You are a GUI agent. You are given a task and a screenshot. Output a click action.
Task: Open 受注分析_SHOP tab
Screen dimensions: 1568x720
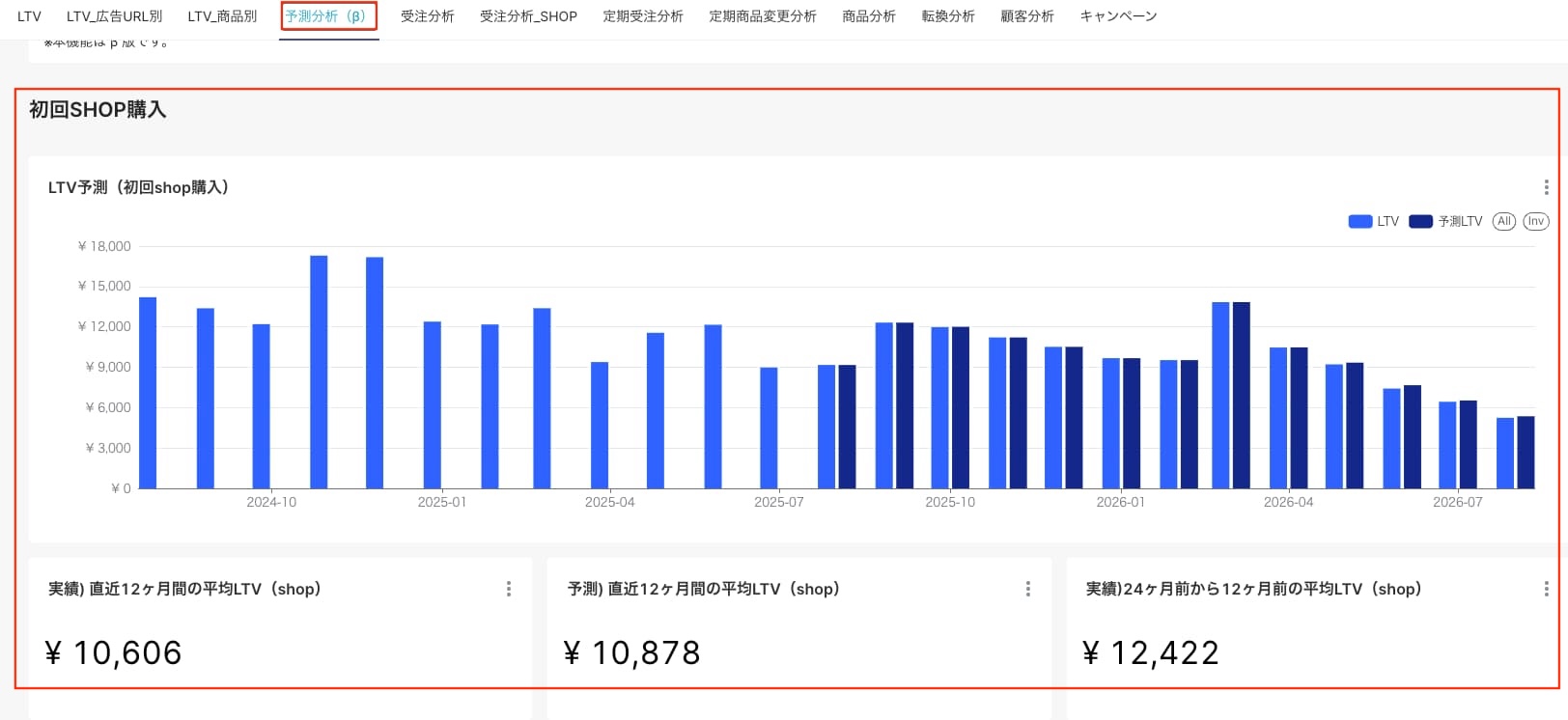coord(528,16)
